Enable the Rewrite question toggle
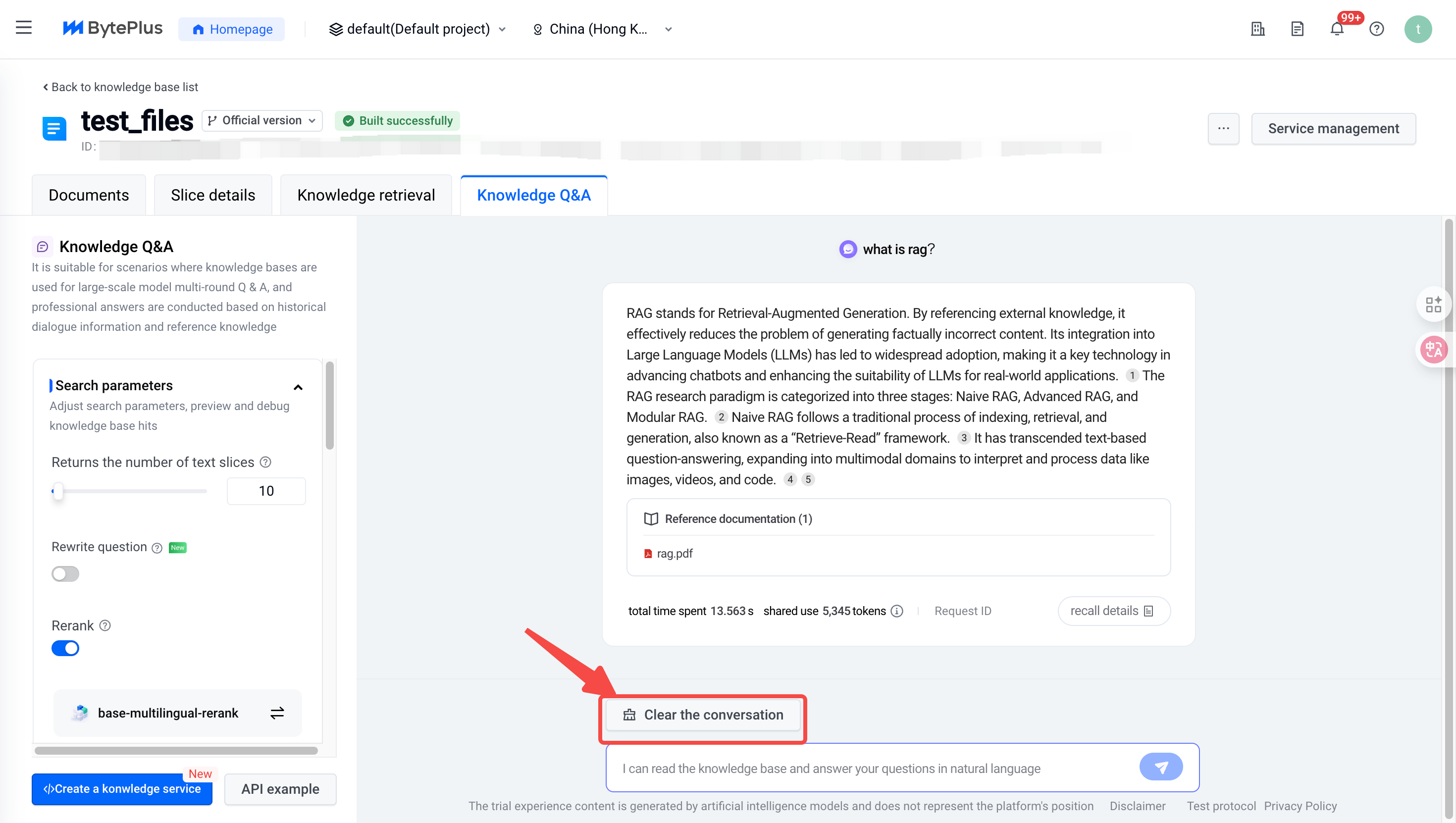The width and height of the screenshot is (1456, 823). (65, 574)
